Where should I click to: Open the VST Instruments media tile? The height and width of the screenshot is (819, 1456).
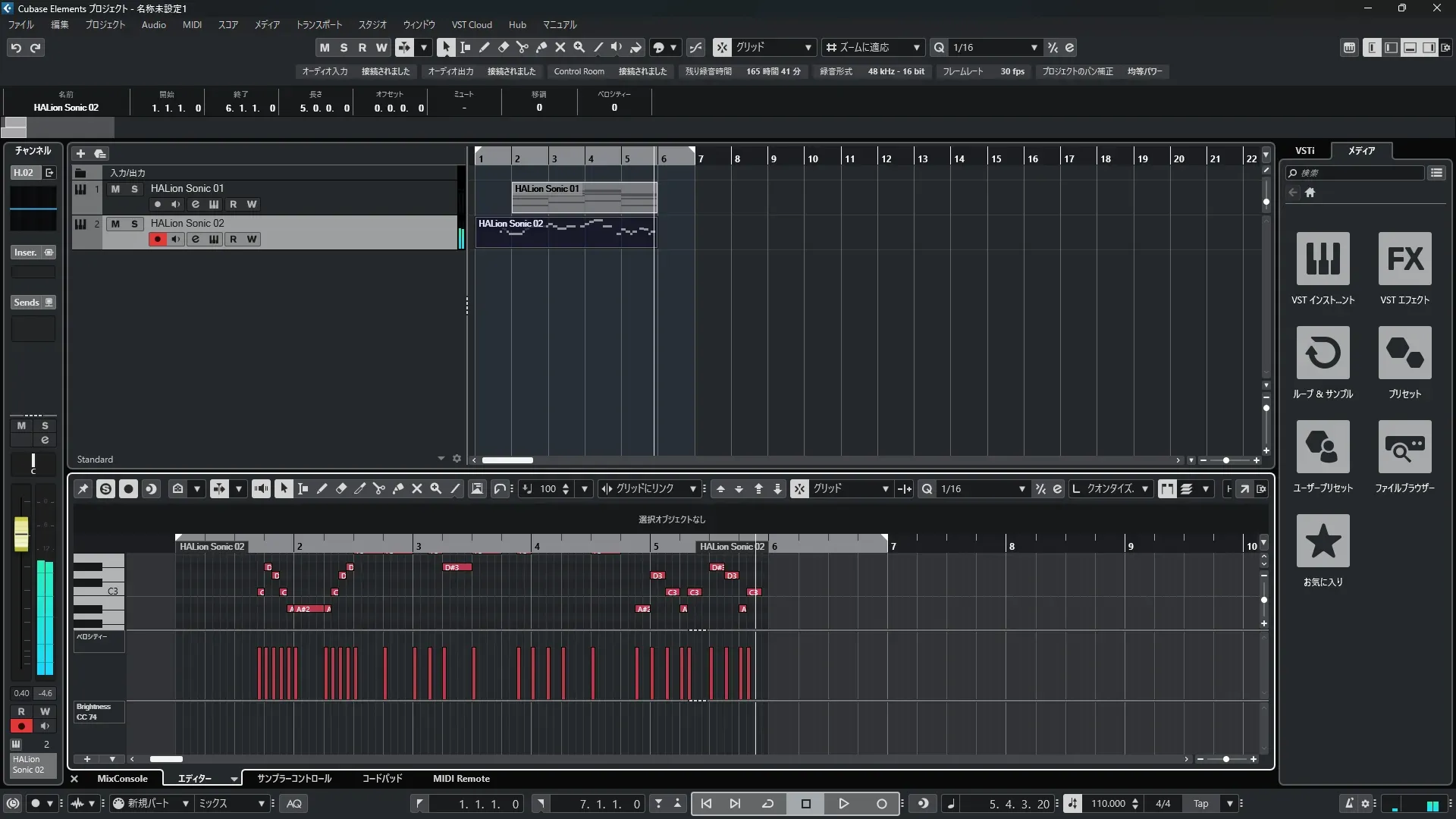click(x=1323, y=259)
